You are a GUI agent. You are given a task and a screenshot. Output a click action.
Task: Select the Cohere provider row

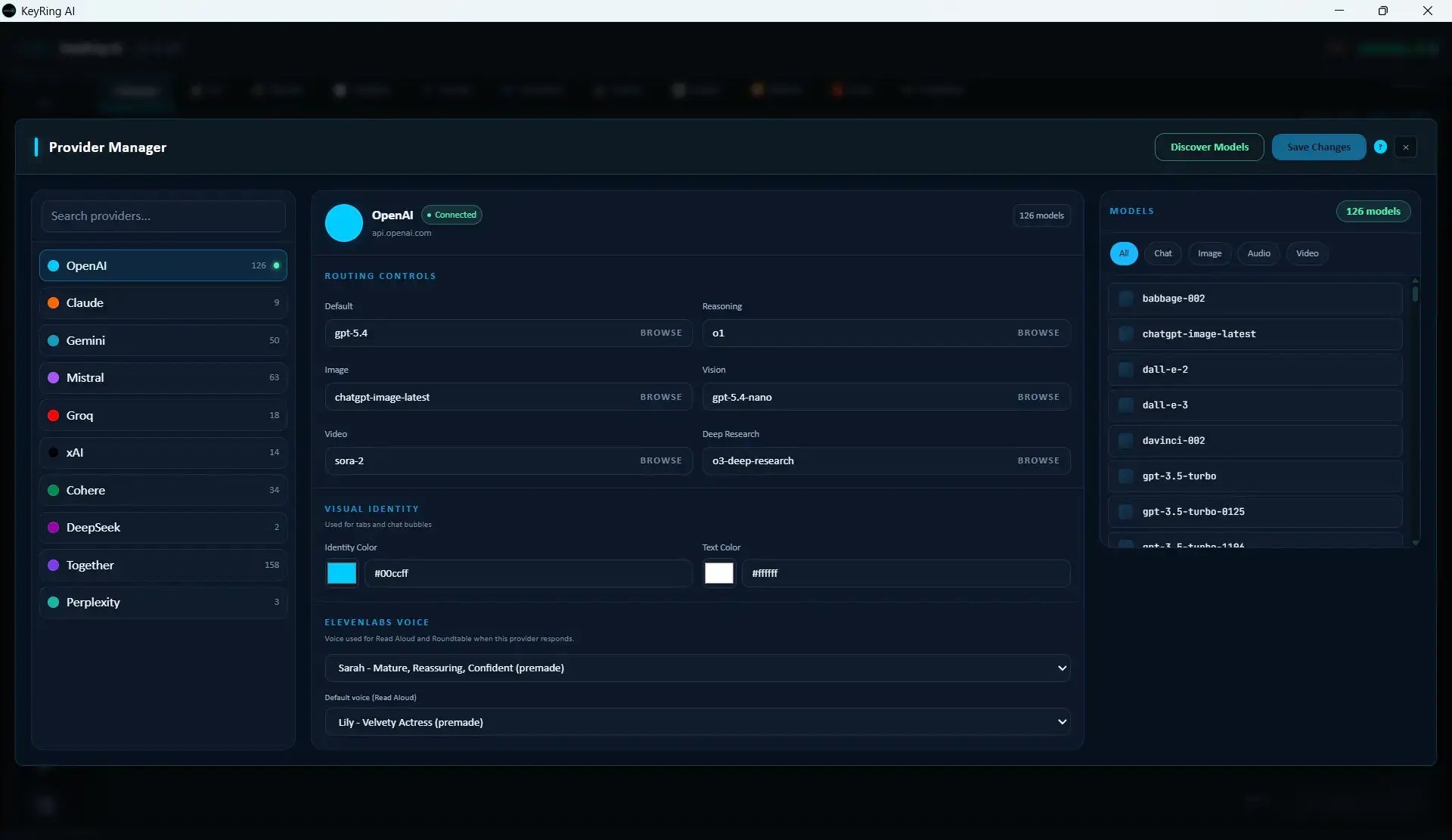(163, 490)
